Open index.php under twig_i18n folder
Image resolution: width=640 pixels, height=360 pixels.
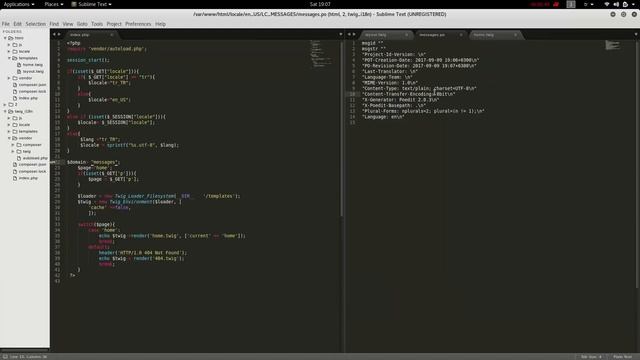click(x=28, y=178)
